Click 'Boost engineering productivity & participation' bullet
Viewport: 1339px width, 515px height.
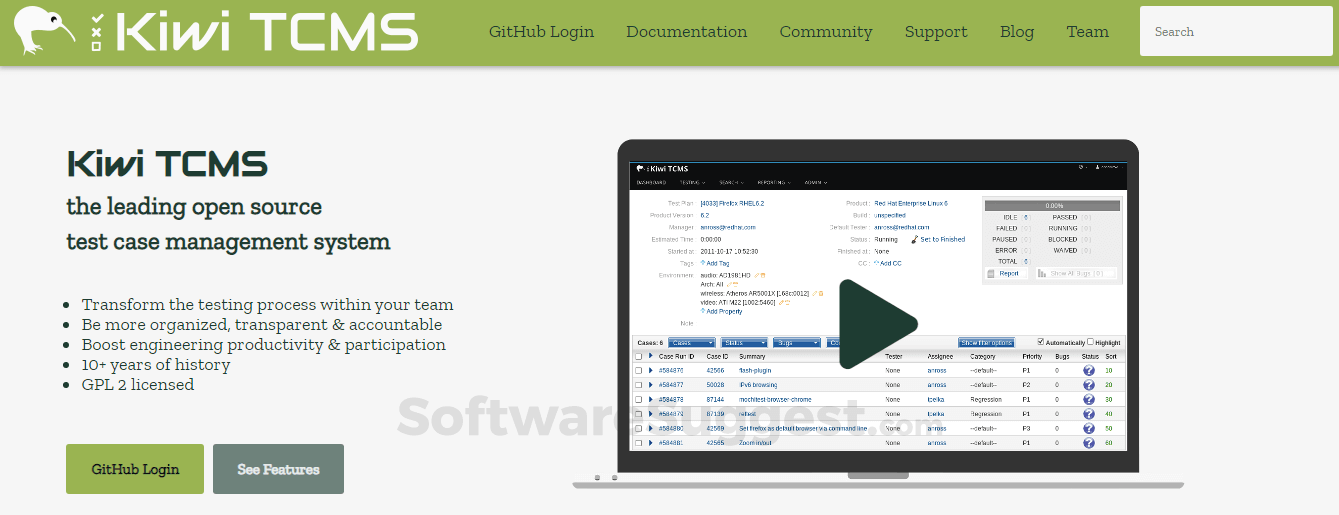coord(264,345)
